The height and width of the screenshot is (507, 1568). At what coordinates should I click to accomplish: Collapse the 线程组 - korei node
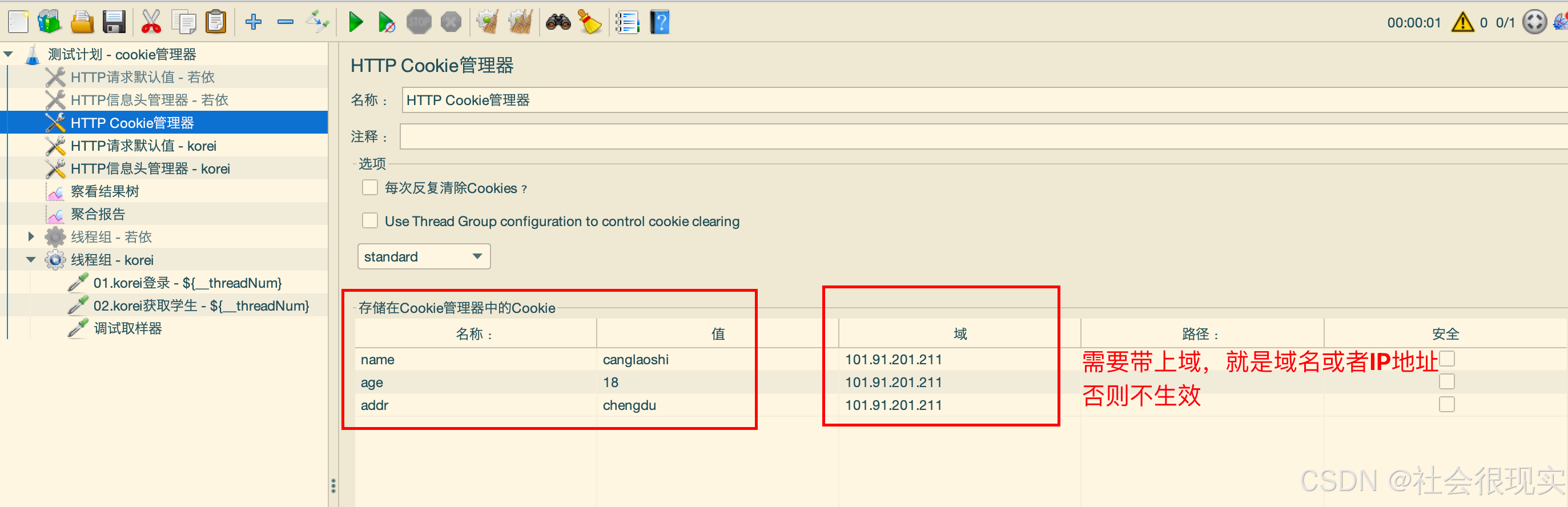(x=31, y=259)
